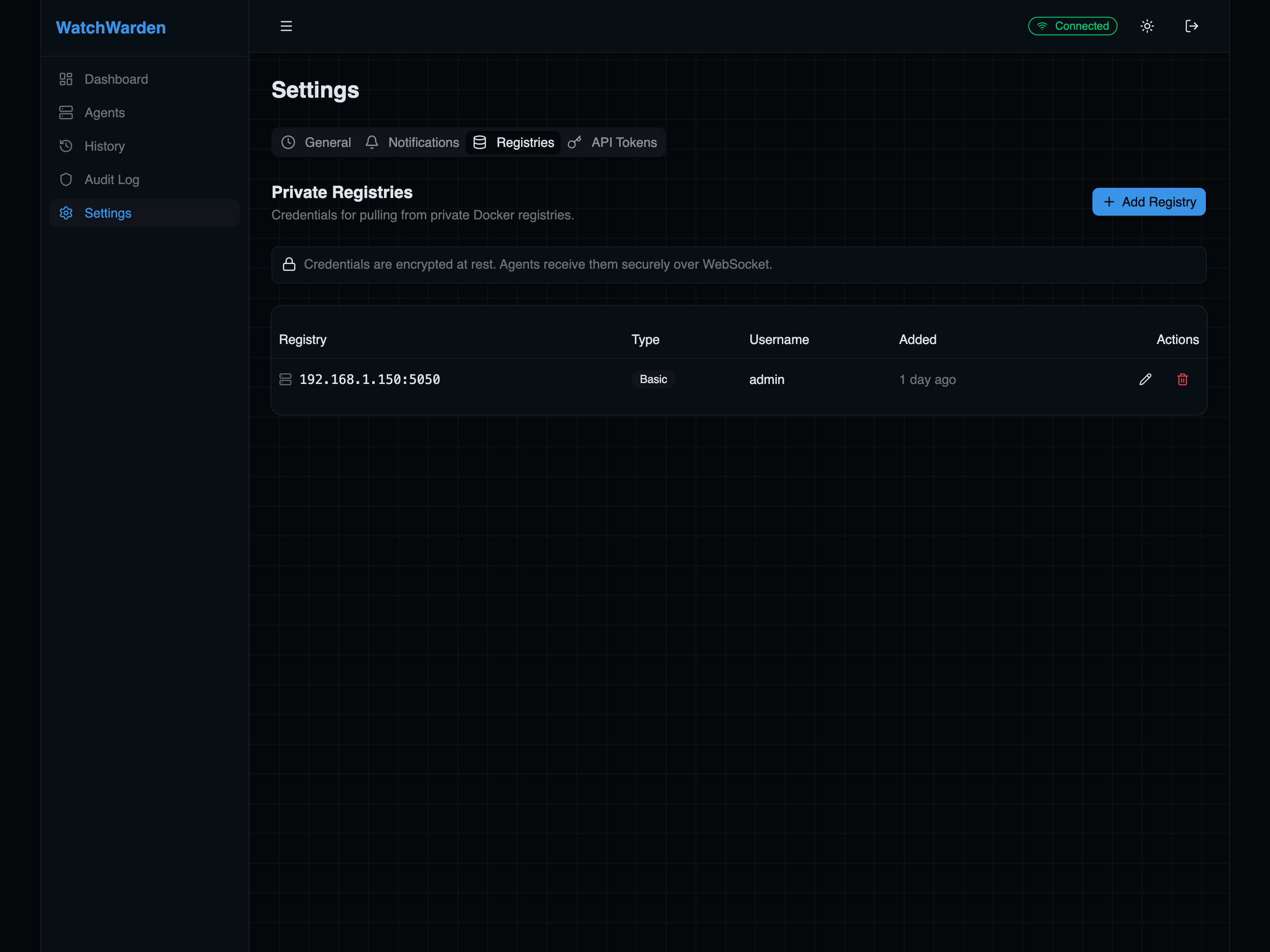Edit the registry entry with the pencil icon

click(1145, 379)
